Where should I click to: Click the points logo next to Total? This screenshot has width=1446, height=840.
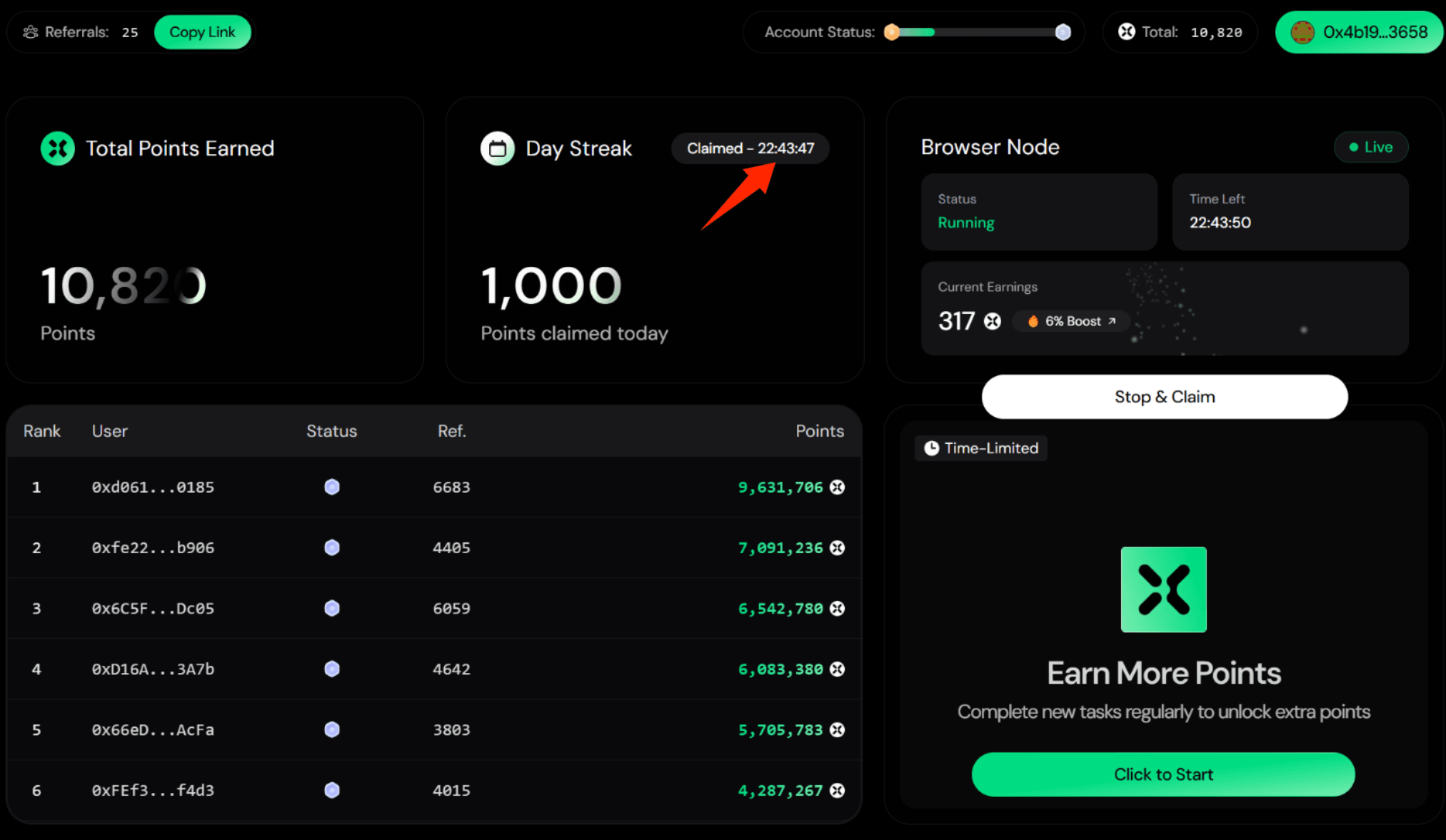1126,32
